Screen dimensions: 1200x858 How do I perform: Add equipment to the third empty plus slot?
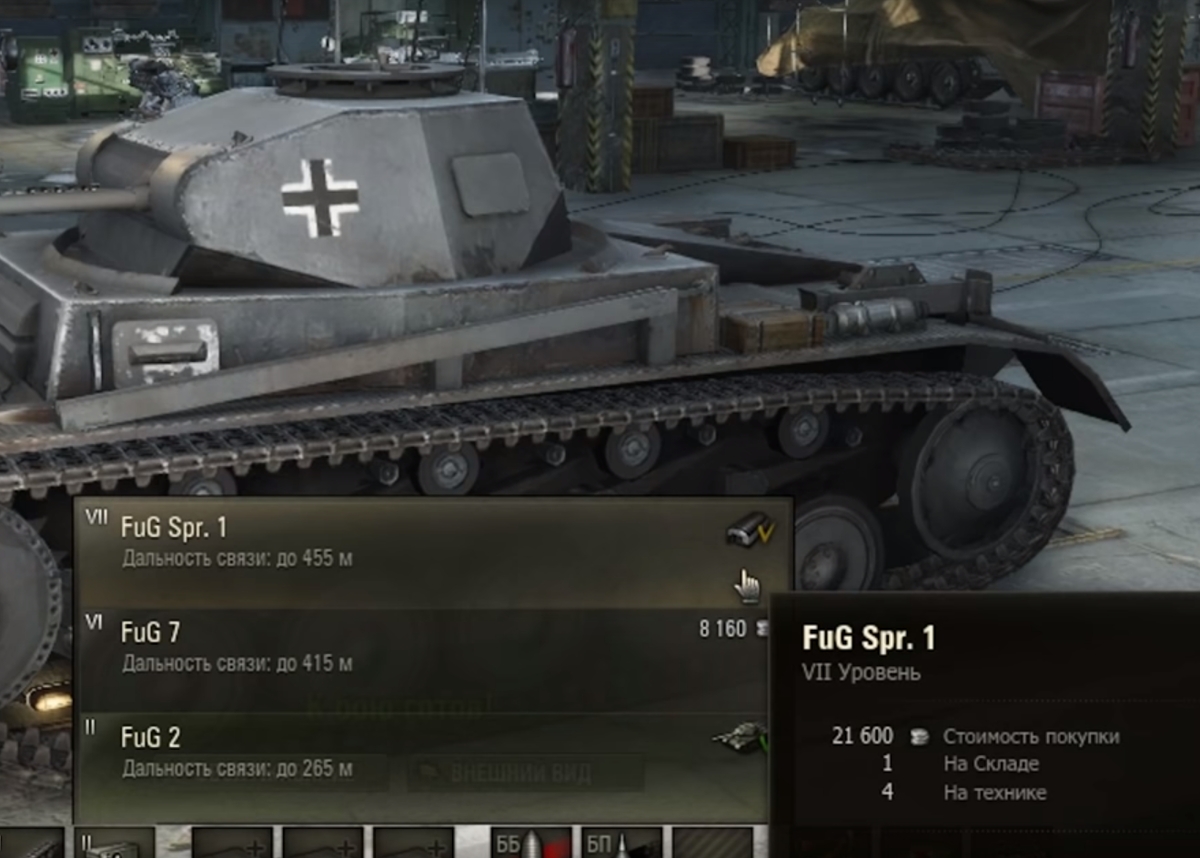[413, 843]
